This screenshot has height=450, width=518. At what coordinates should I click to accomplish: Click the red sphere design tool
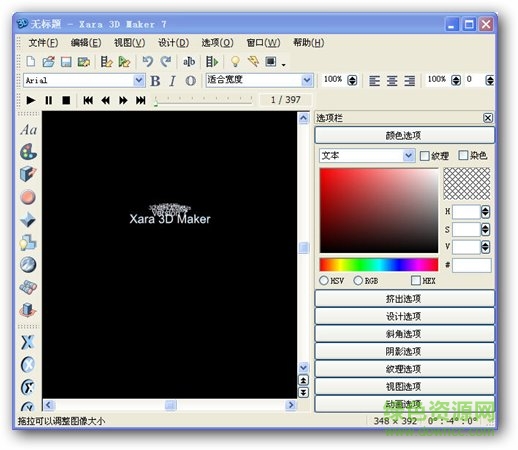pos(28,197)
